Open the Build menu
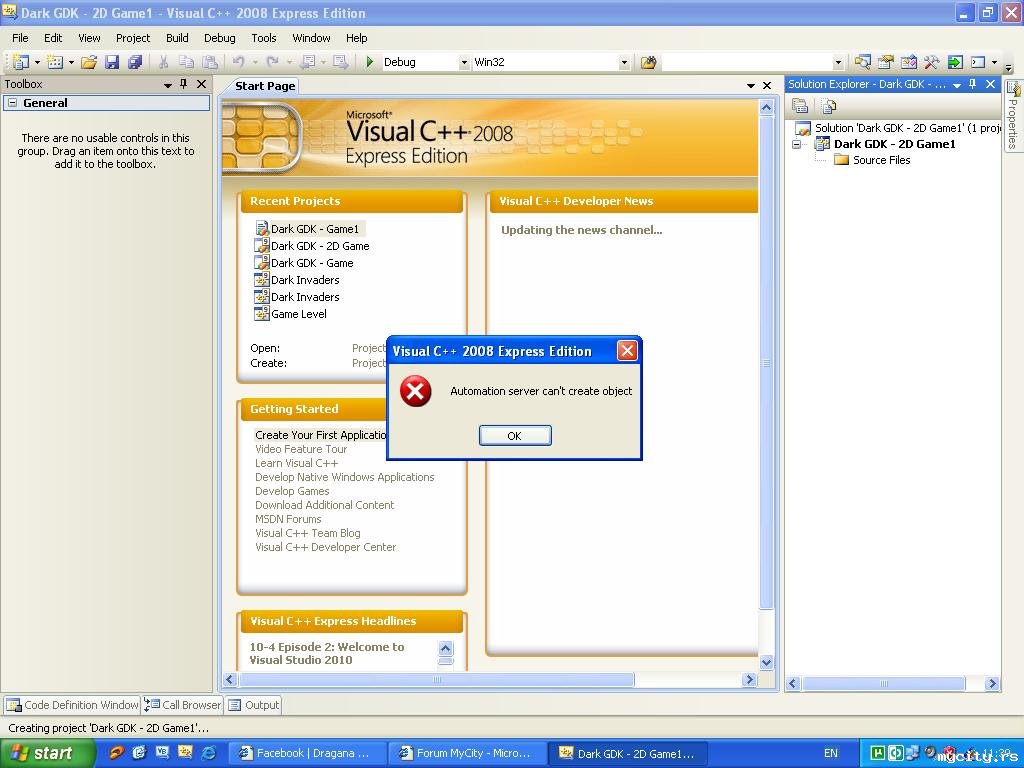Screen dimensions: 1024x768 coord(177,38)
